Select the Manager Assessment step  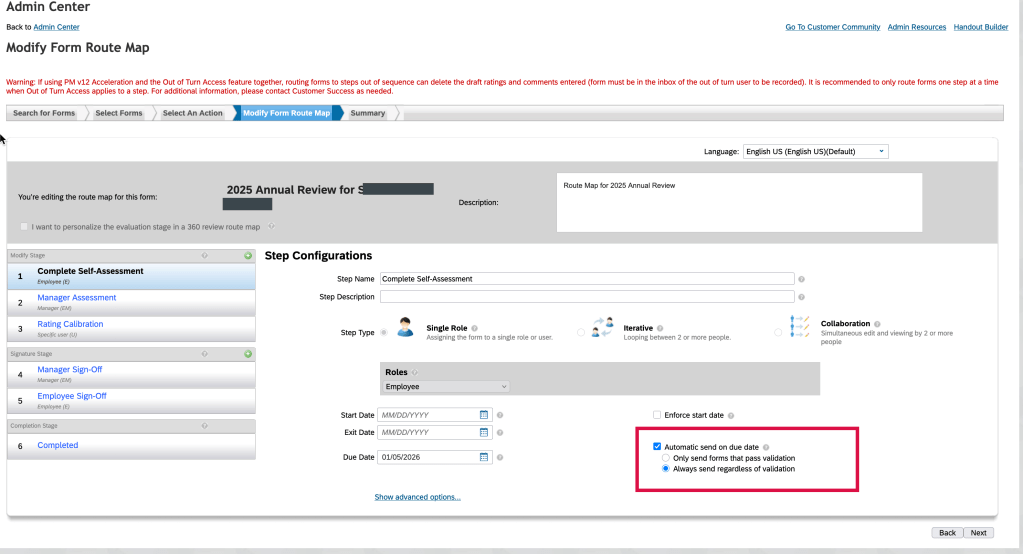point(77,298)
